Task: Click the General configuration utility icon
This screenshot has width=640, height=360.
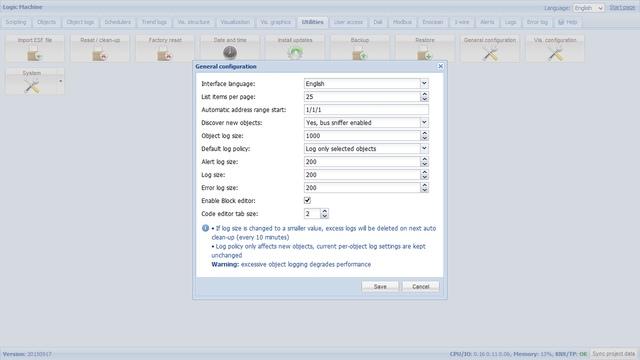Action: click(490, 48)
